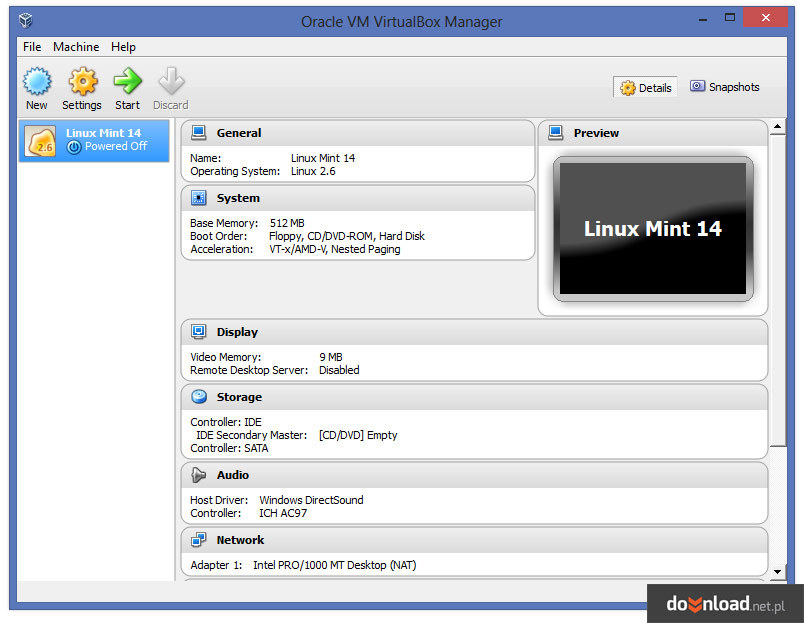The height and width of the screenshot is (623, 804).
Task: Click the Network section adapters icon
Action: click(x=198, y=540)
